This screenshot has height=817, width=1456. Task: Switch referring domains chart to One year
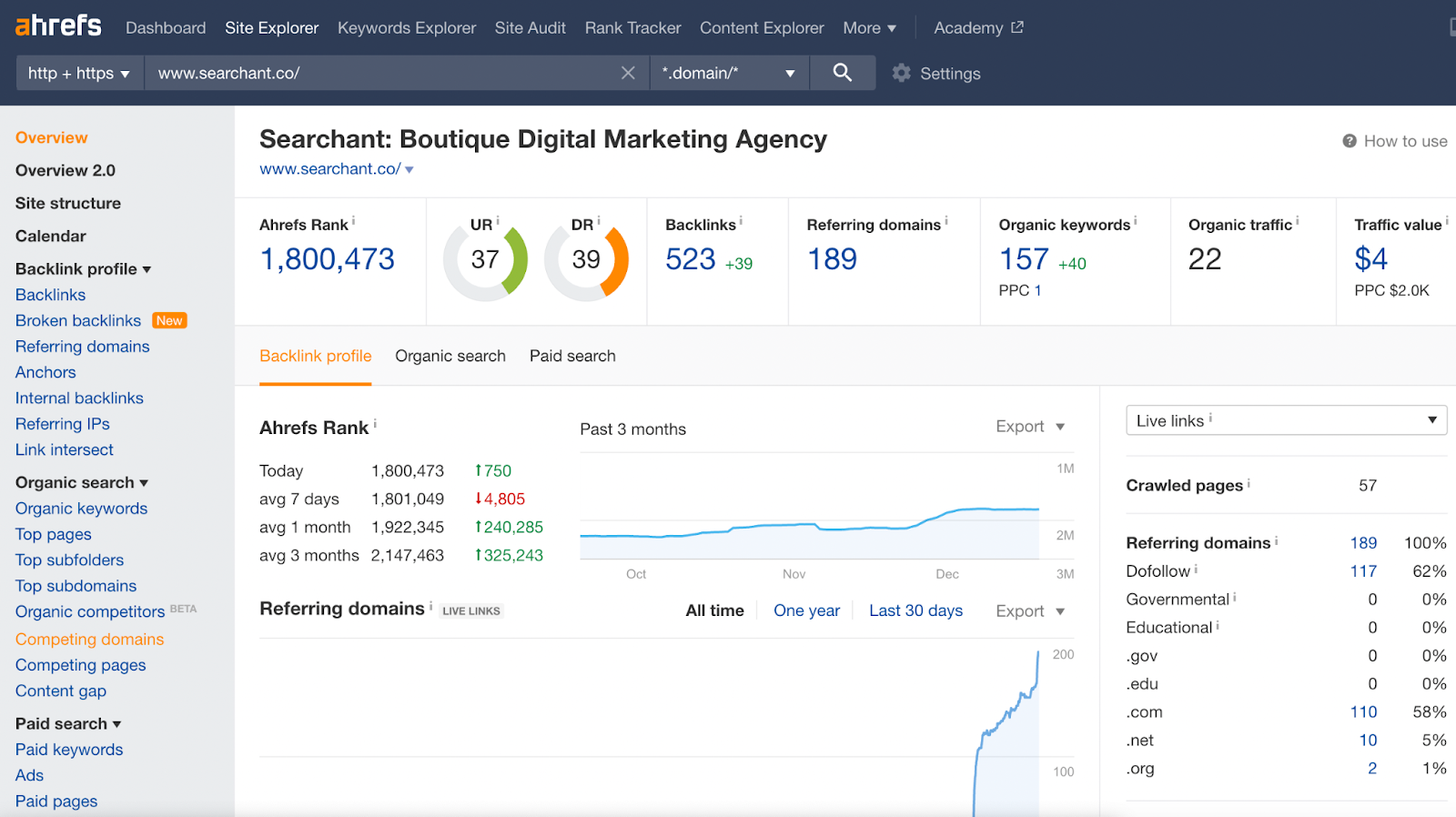[x=806, y=610]
